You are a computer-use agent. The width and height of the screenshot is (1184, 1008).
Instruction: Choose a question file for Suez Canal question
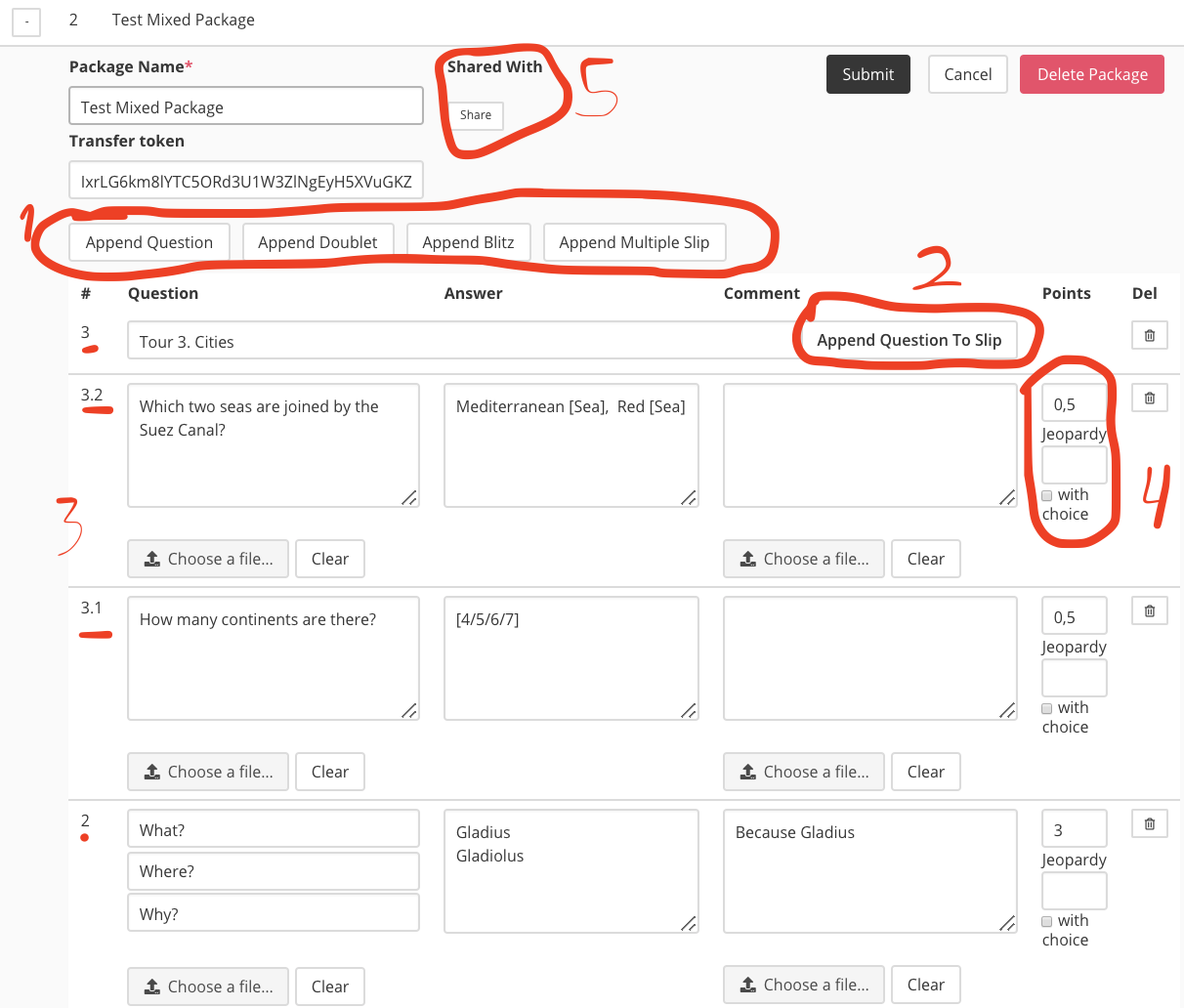pyautogui.click(x=208, y=559)
